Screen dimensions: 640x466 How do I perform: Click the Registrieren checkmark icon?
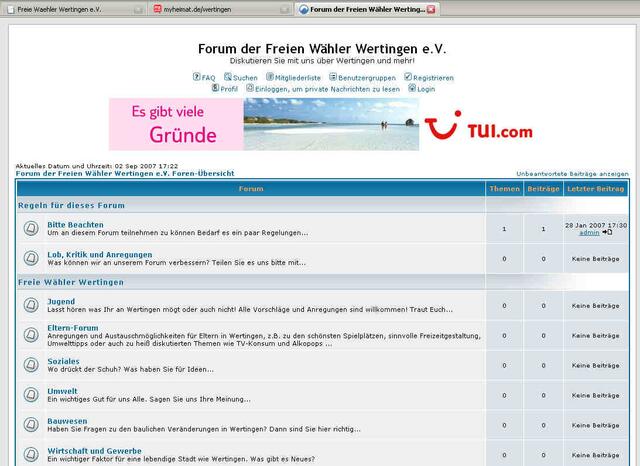pyautogui.click(x=408, y=76)
